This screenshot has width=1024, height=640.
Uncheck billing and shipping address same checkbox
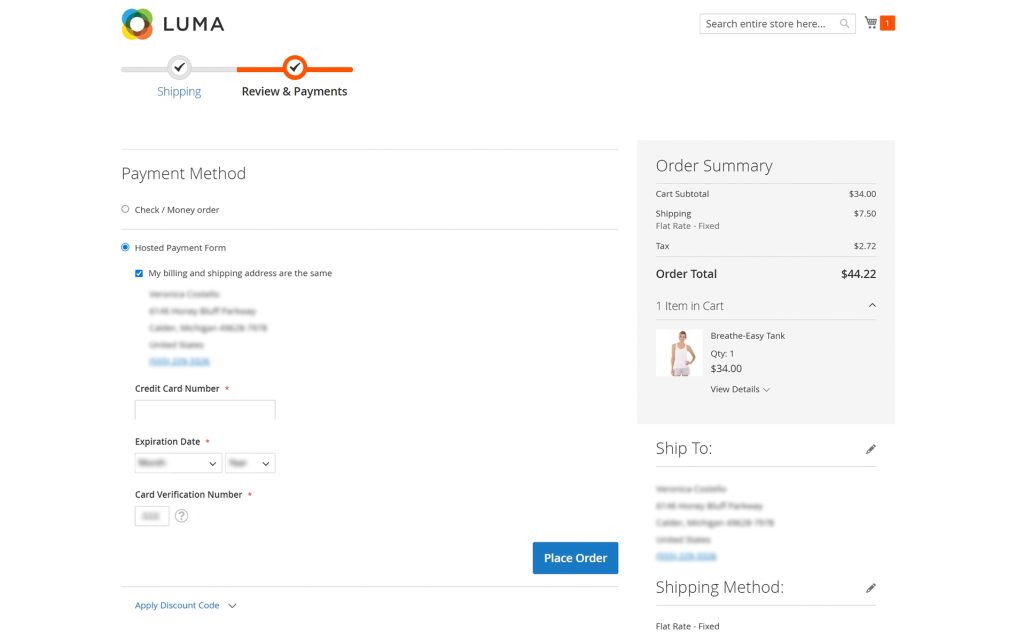tap(139, 274)
